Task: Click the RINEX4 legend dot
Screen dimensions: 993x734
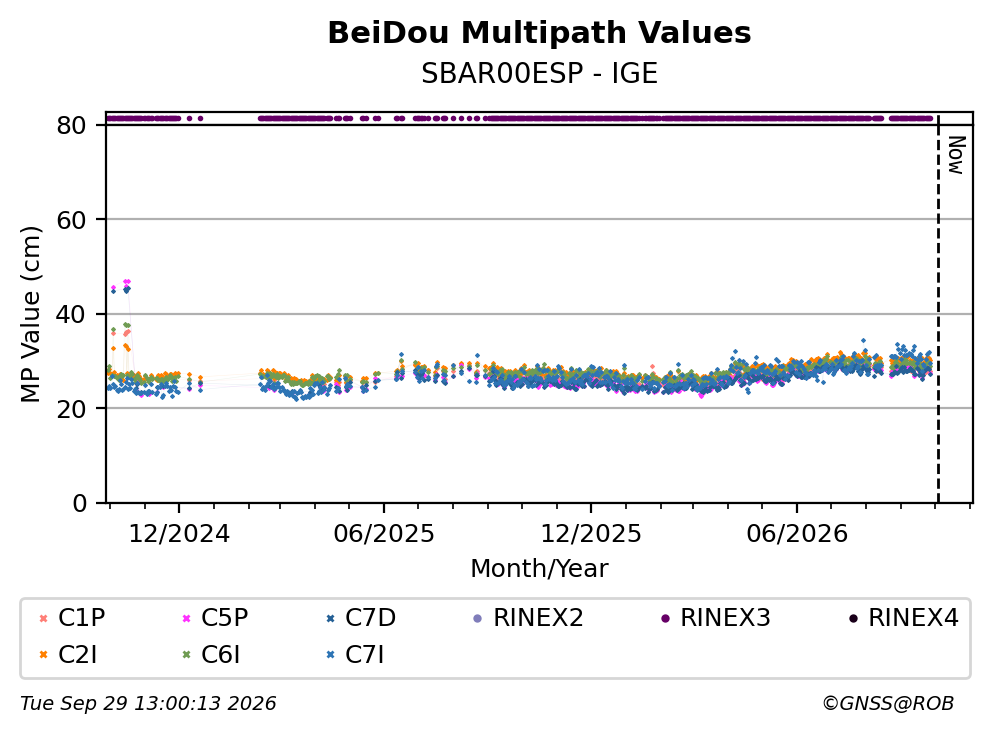Action: coord(853,618)
